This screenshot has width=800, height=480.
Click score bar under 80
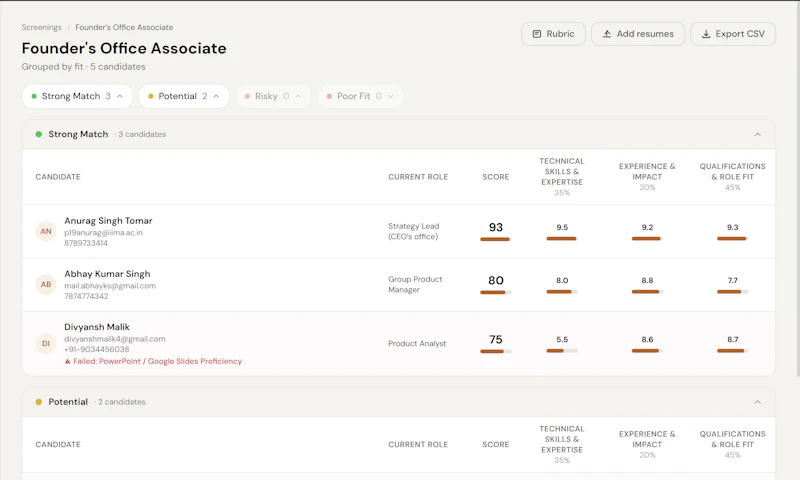[x=495, y=292]
